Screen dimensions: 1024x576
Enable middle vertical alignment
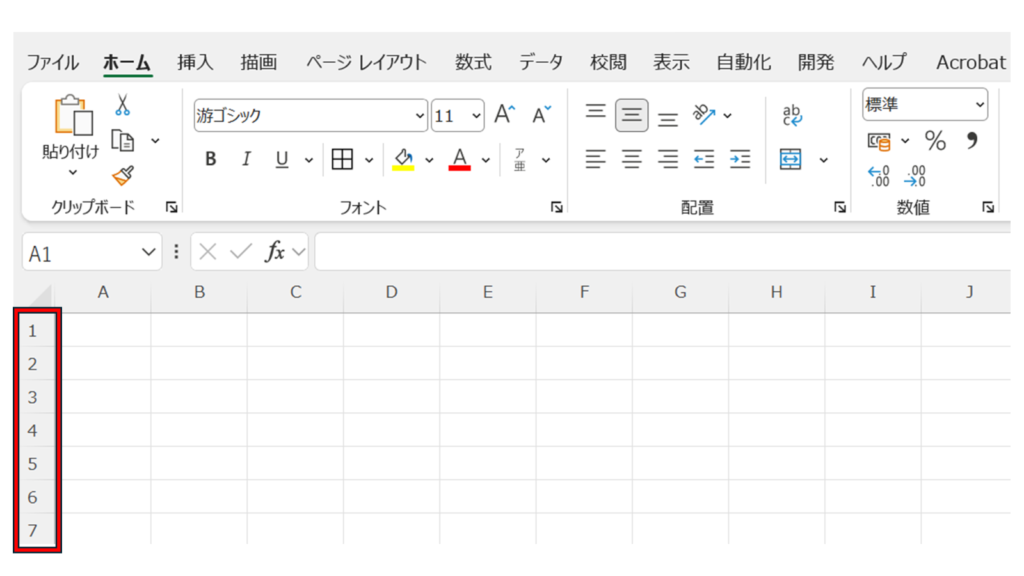pyautogui.click(x=631, y=116)
